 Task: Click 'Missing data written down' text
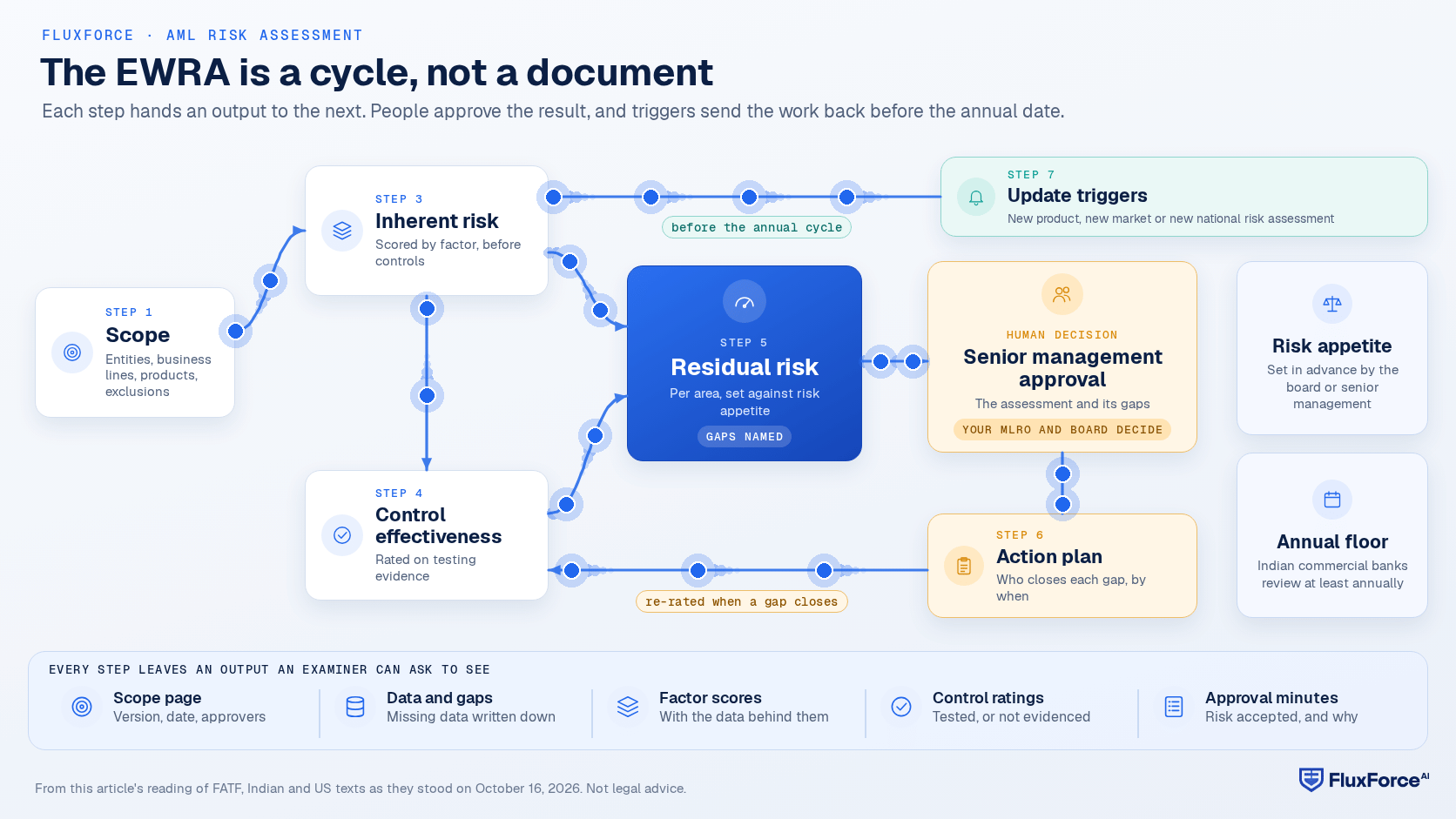471,717
